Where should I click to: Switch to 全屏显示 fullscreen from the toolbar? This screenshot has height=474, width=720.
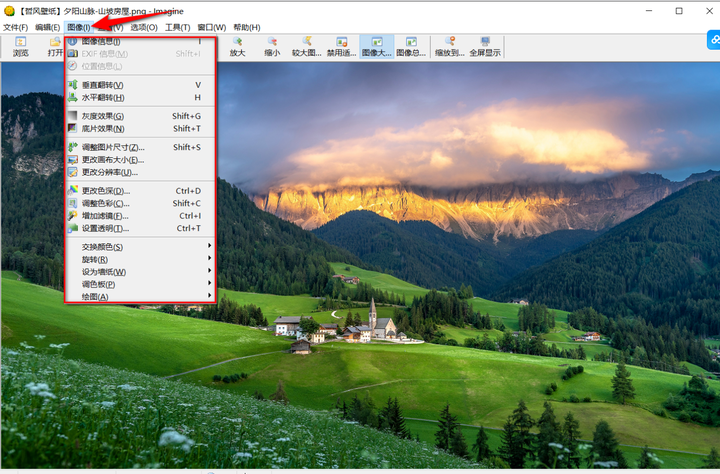(x=485, y=46)
